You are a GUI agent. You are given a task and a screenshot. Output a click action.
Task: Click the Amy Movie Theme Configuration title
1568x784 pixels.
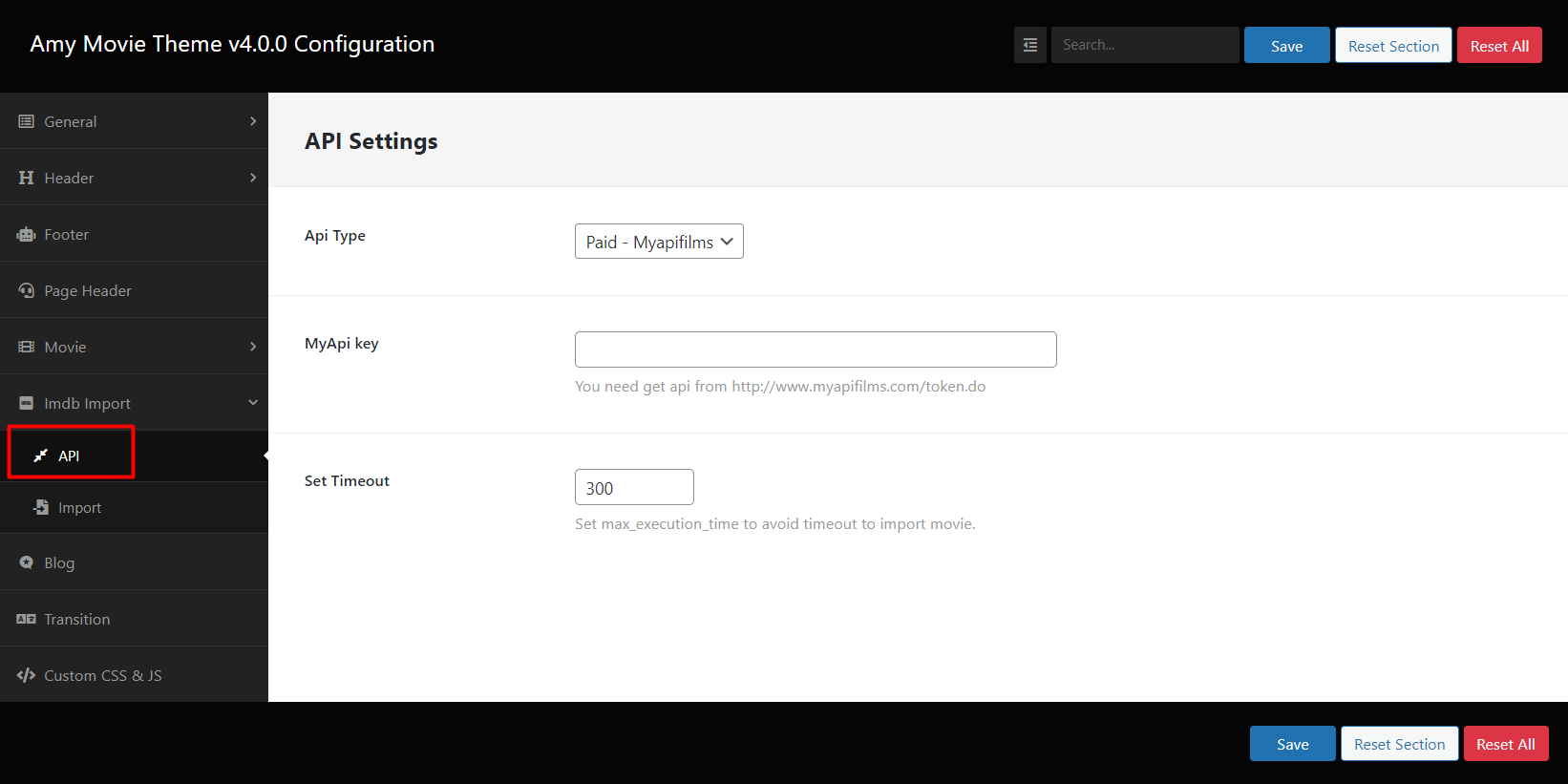click(x=232, y=44)
